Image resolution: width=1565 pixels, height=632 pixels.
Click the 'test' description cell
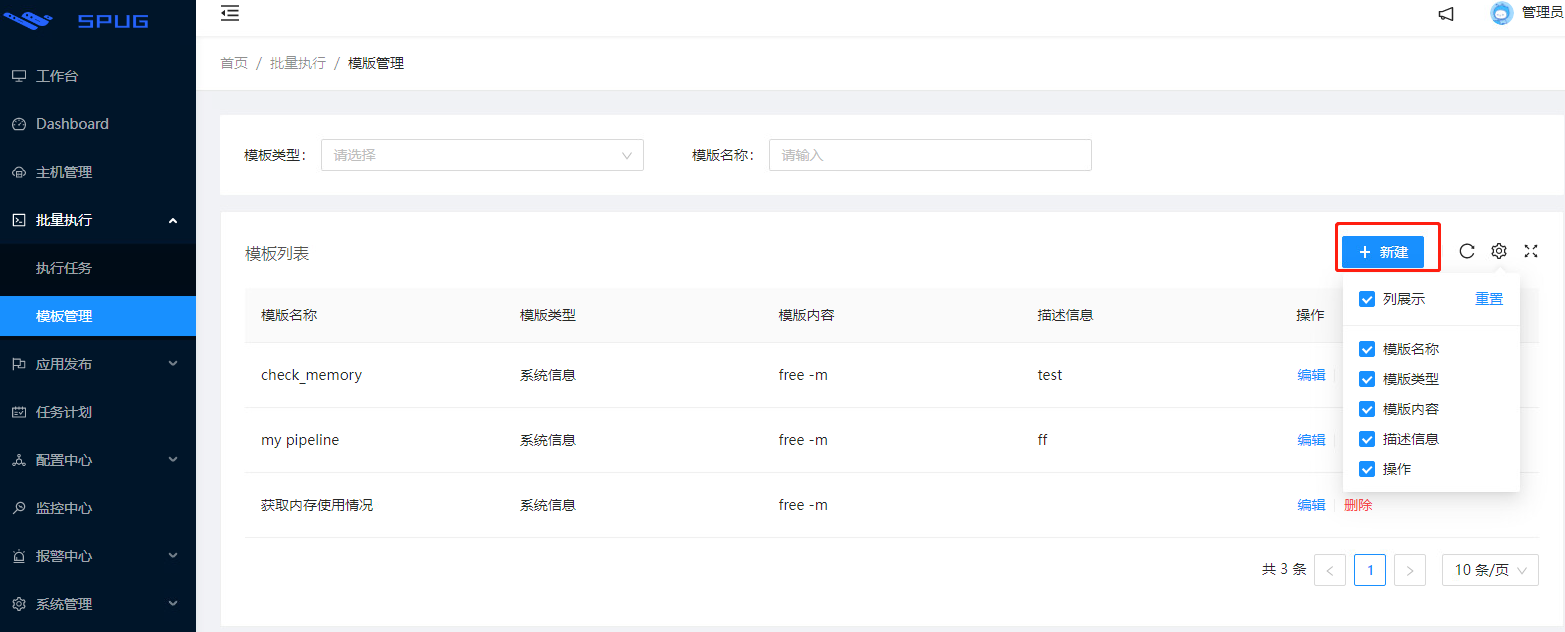pos(1050,375)
